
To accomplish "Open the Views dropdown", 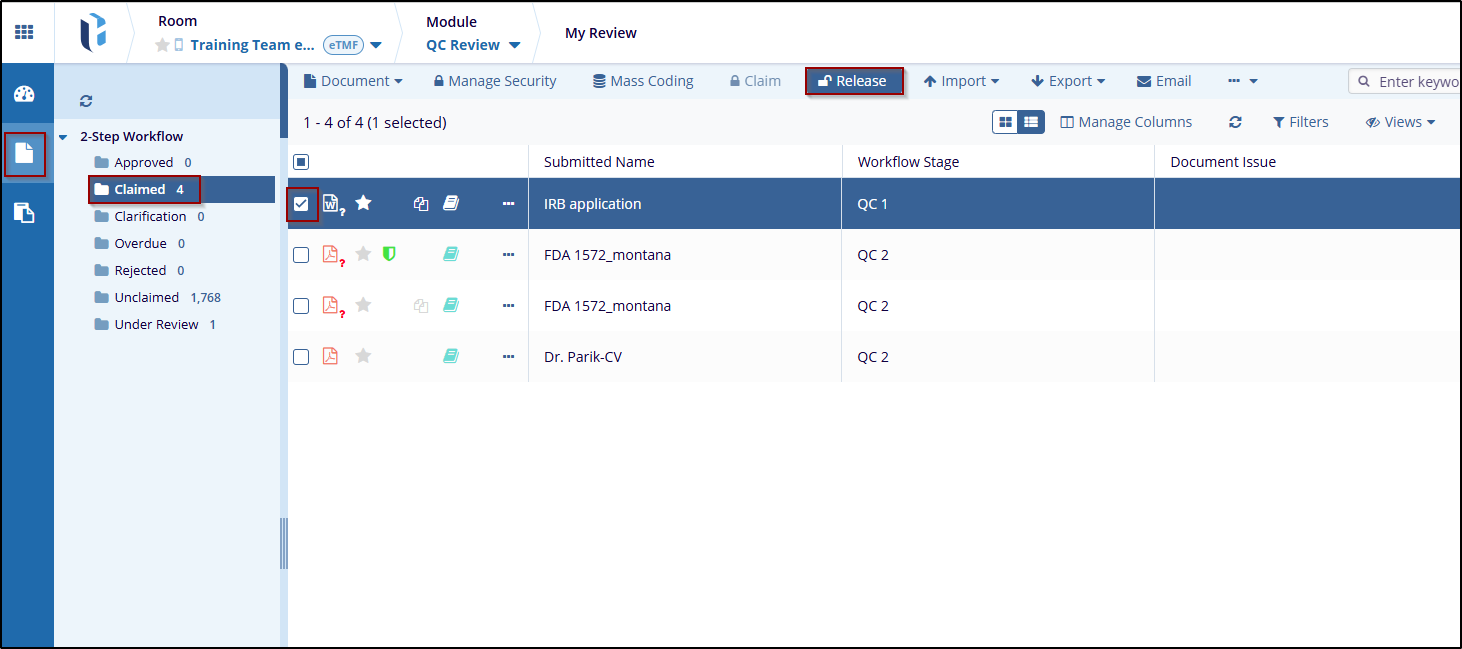I will click(x=1400, y=122).
